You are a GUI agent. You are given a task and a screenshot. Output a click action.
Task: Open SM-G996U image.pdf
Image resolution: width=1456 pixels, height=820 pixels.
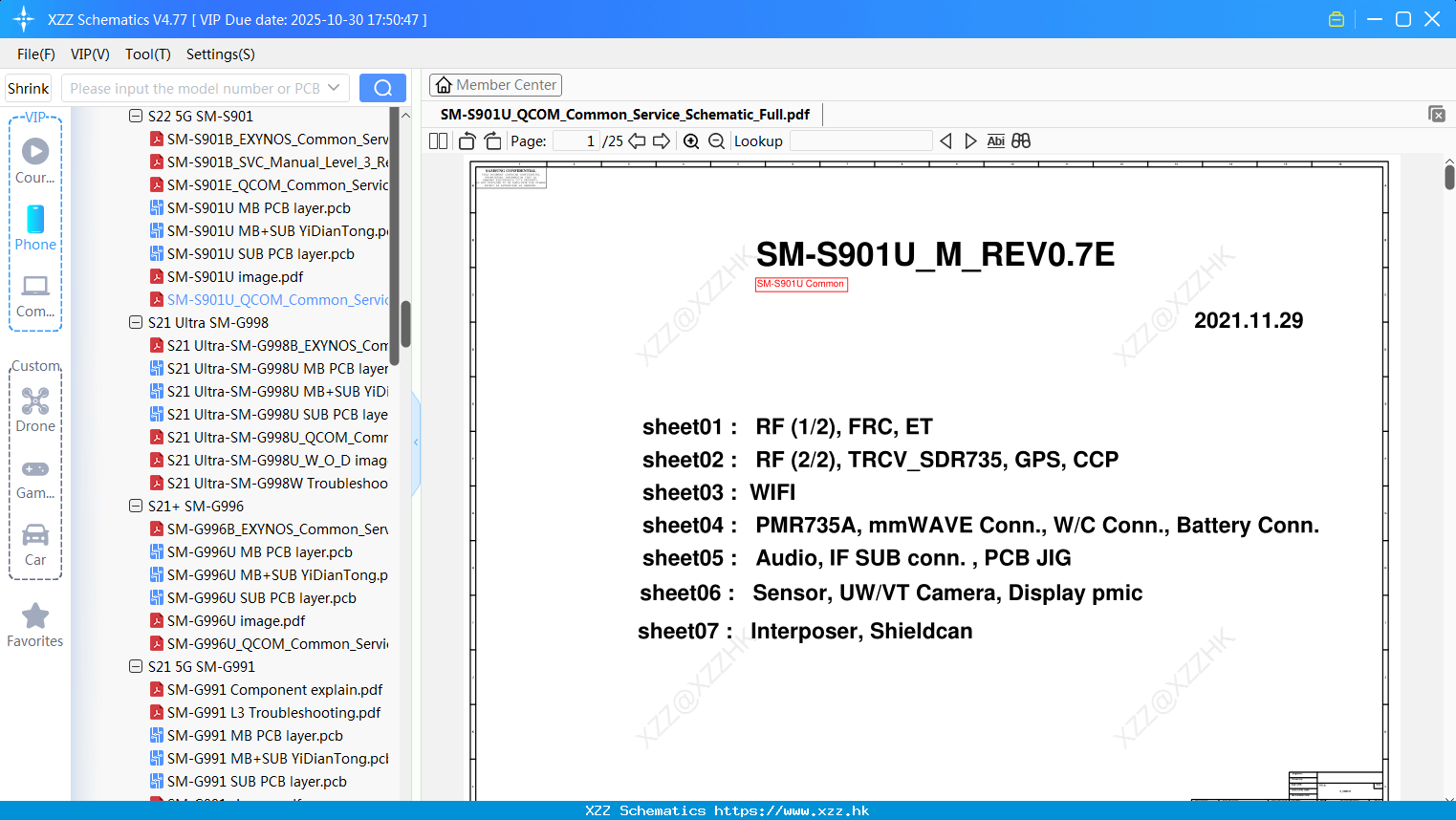(228, 620)
